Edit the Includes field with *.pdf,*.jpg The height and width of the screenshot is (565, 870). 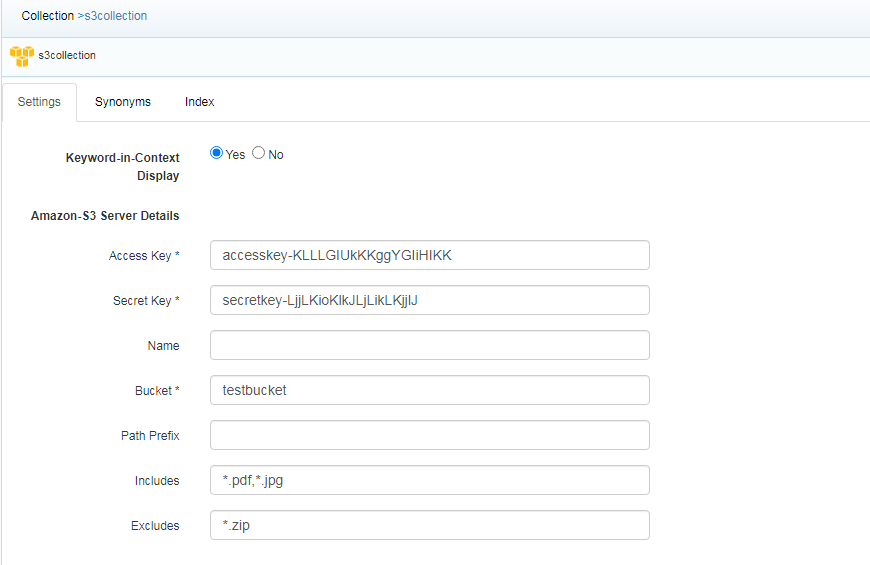coord(429,480)
